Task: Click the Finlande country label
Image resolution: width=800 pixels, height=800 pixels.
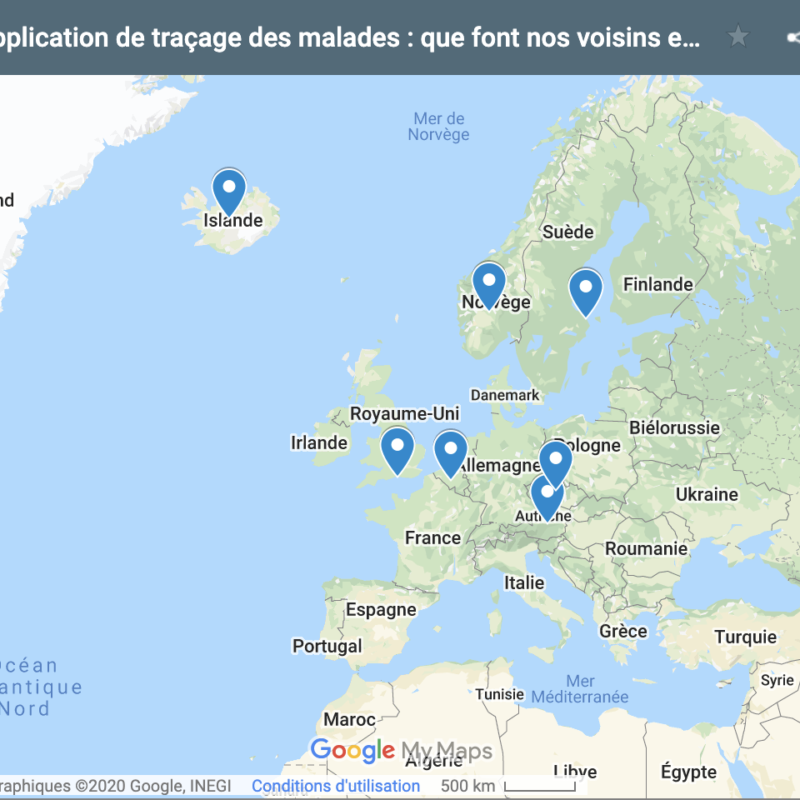Action: 657,285
